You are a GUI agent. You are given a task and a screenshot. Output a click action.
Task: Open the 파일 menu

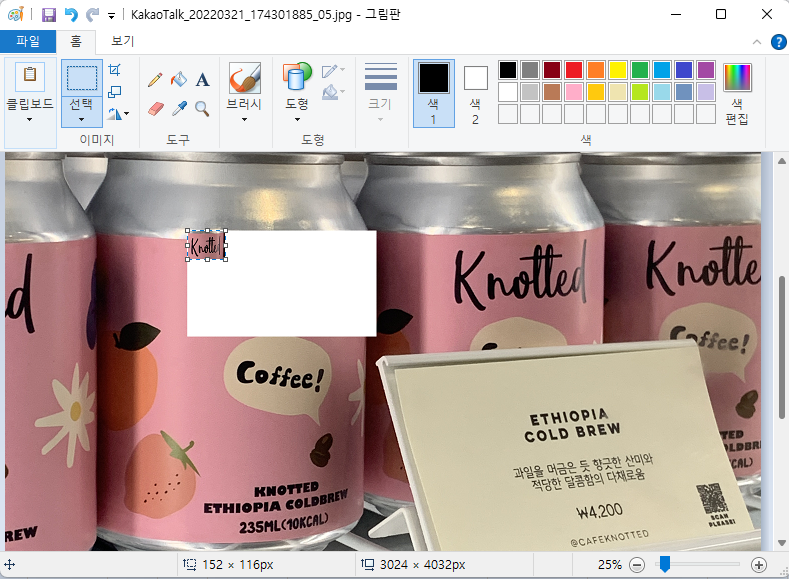click(x=28, y=41)
